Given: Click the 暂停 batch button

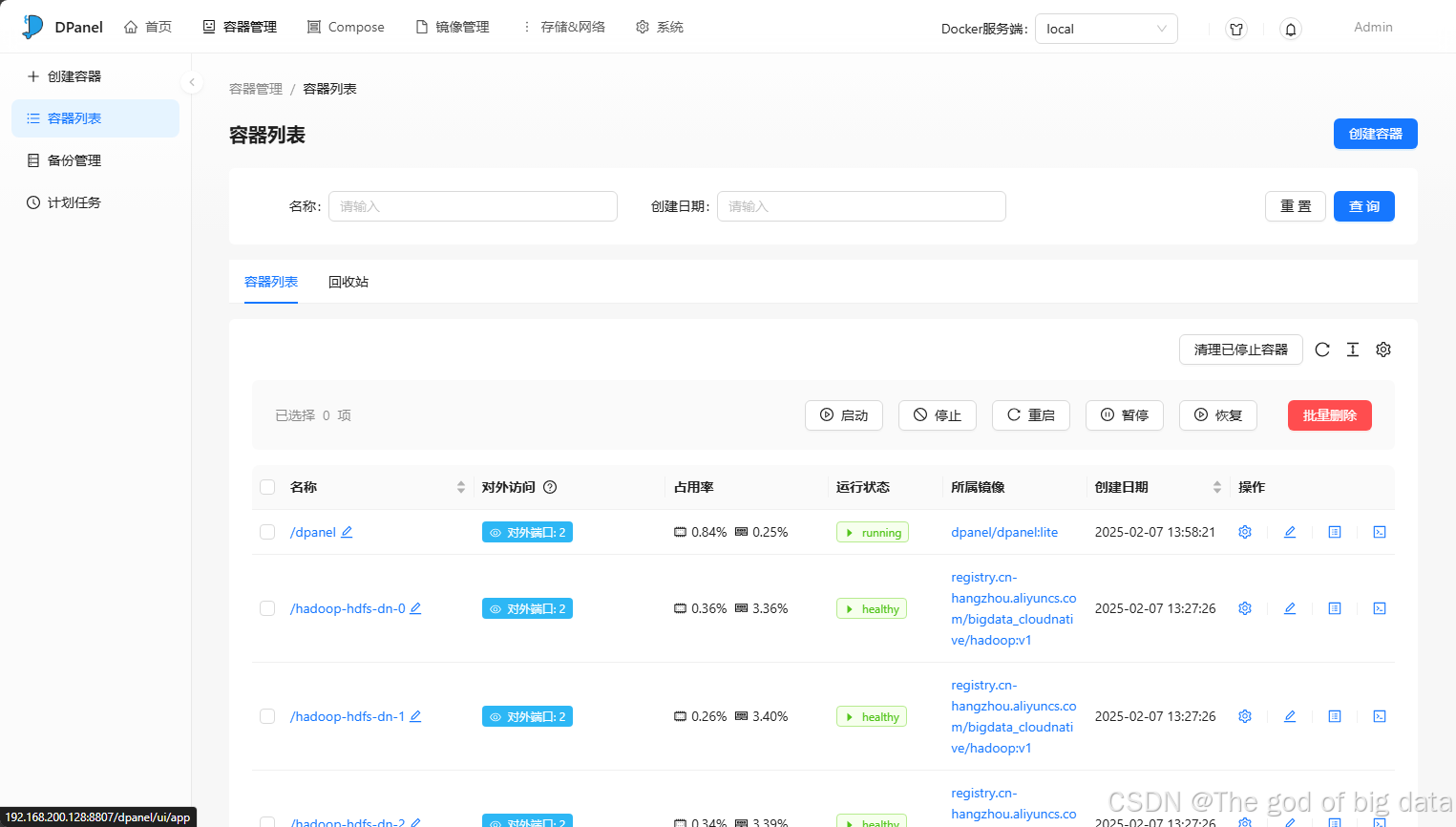Looking at the screenshot, I should click(x=1125, y=415).
